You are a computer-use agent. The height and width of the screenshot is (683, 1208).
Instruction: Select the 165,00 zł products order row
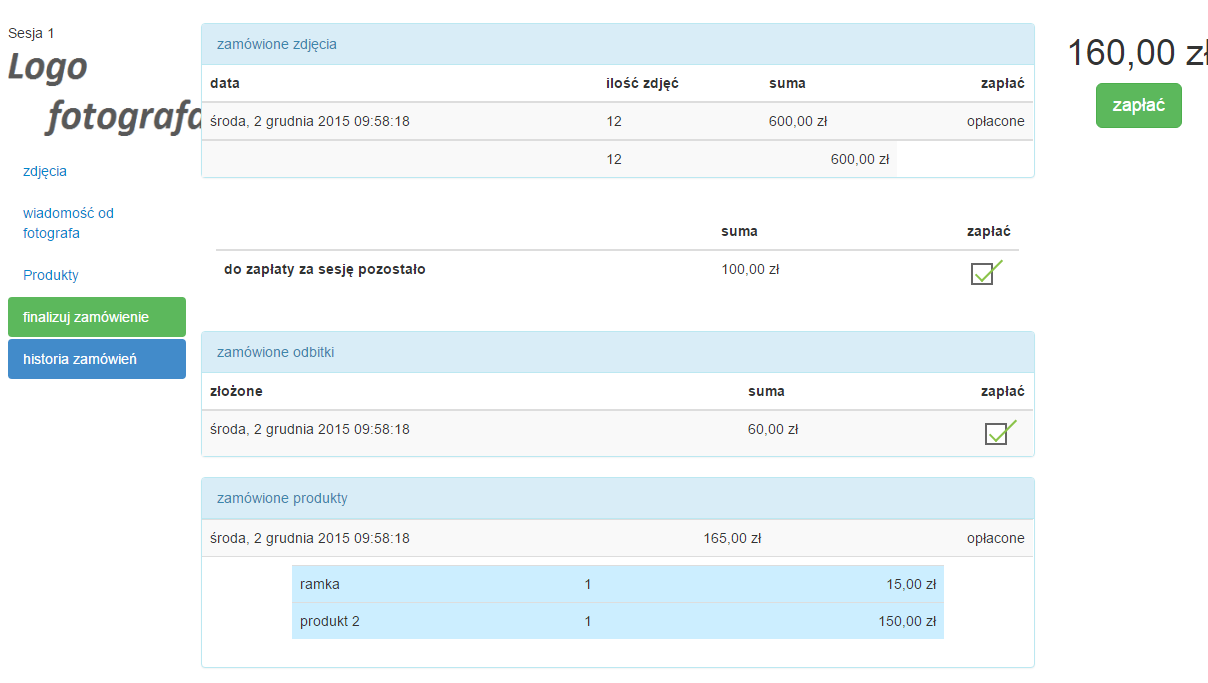point(617,538)
